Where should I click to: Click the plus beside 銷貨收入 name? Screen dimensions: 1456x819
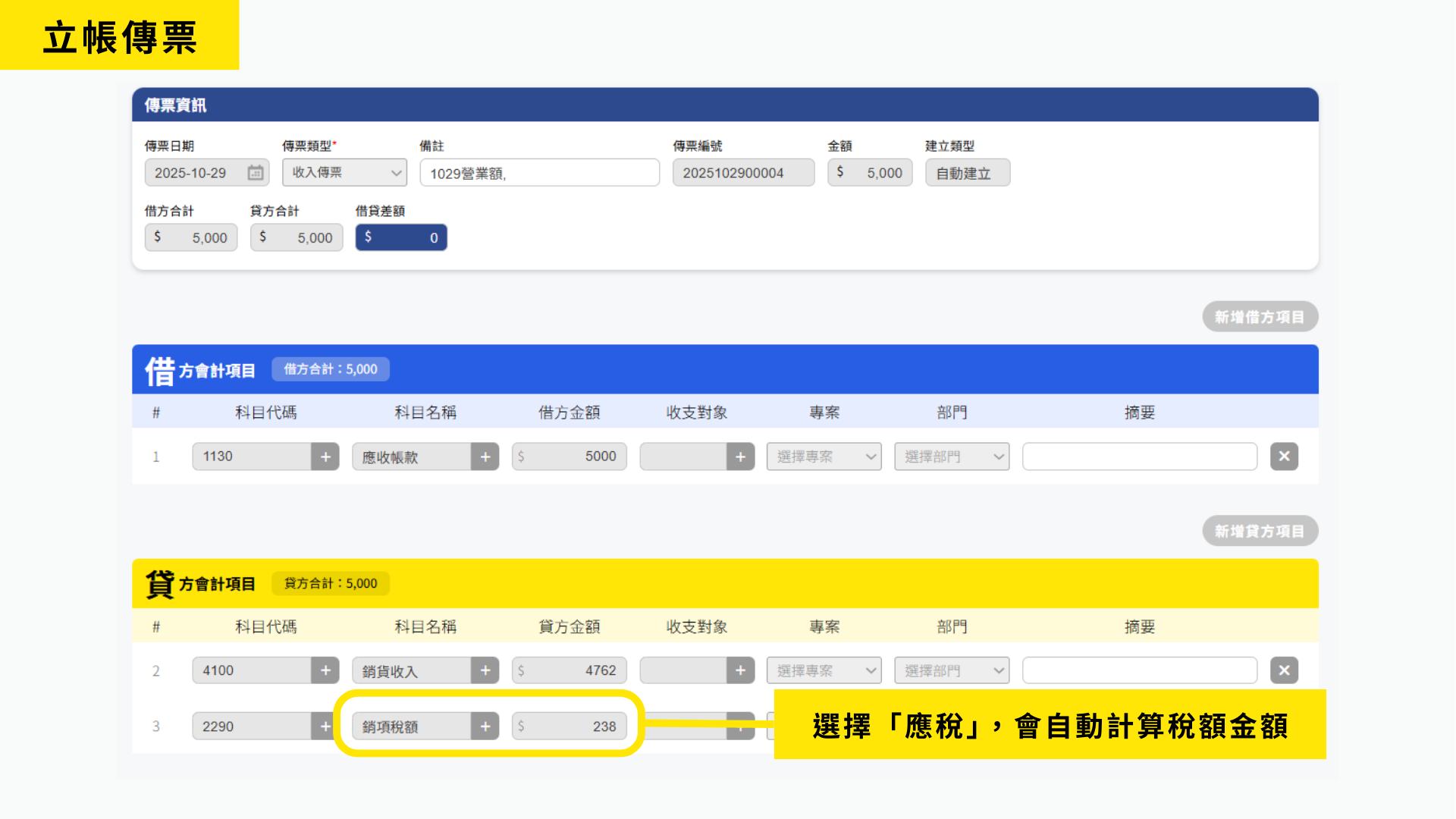[x=485, y=670]
